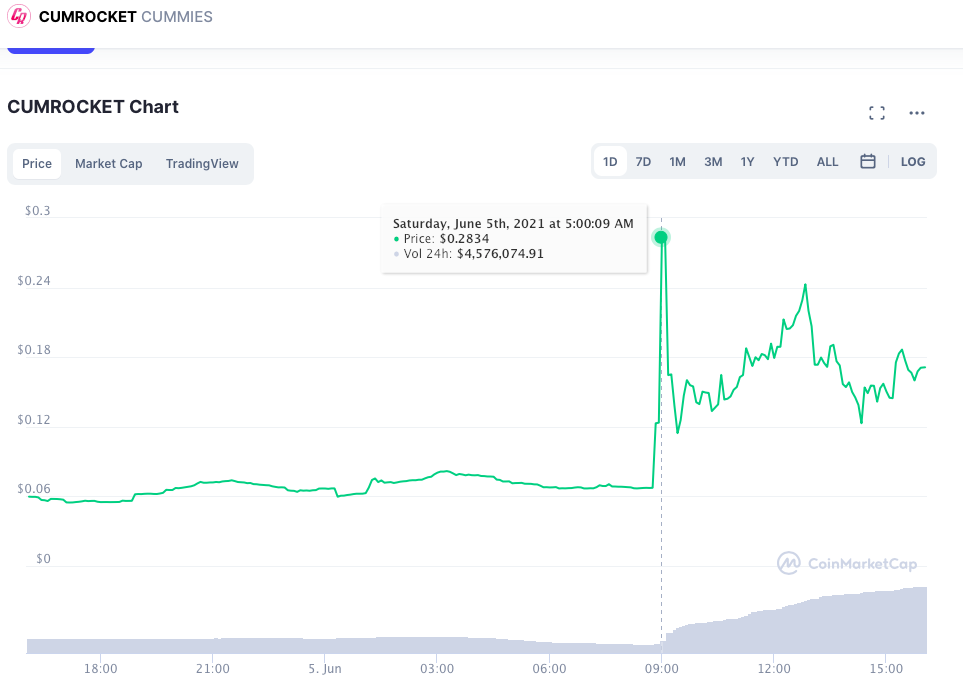Click the blue button under the header
This screenshot has width=963, height=690.
point(51,50)
